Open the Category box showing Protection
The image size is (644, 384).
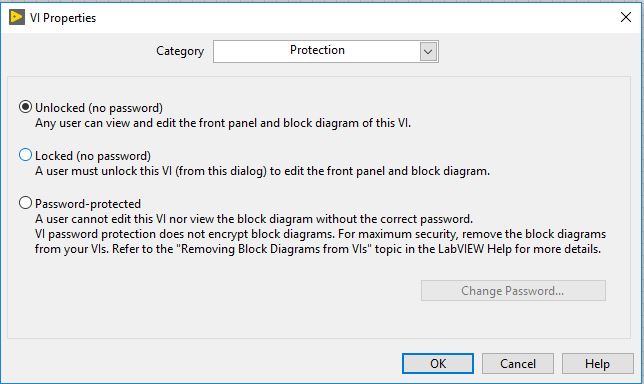[326, 51]
